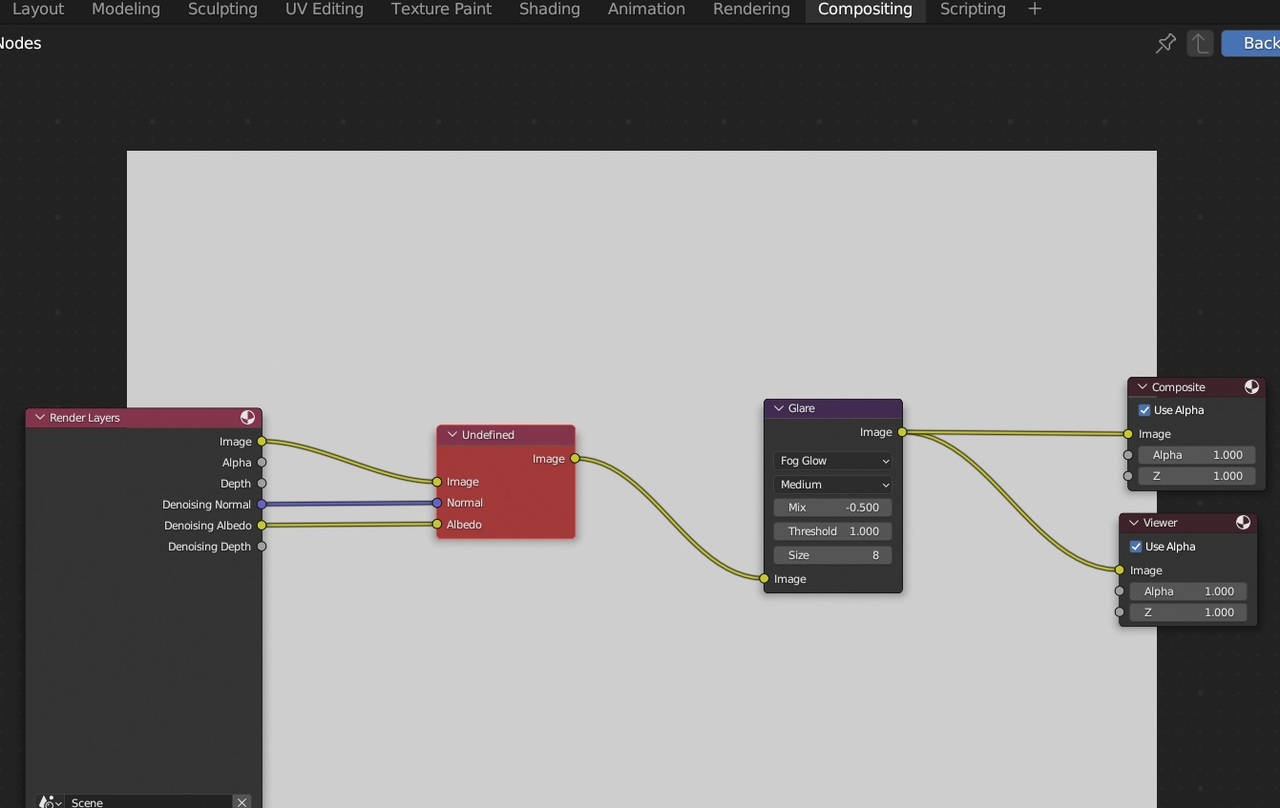Screen dimensions: 1280x808
Task: Go to parent node tree arrow icon
Action: 1200,43
